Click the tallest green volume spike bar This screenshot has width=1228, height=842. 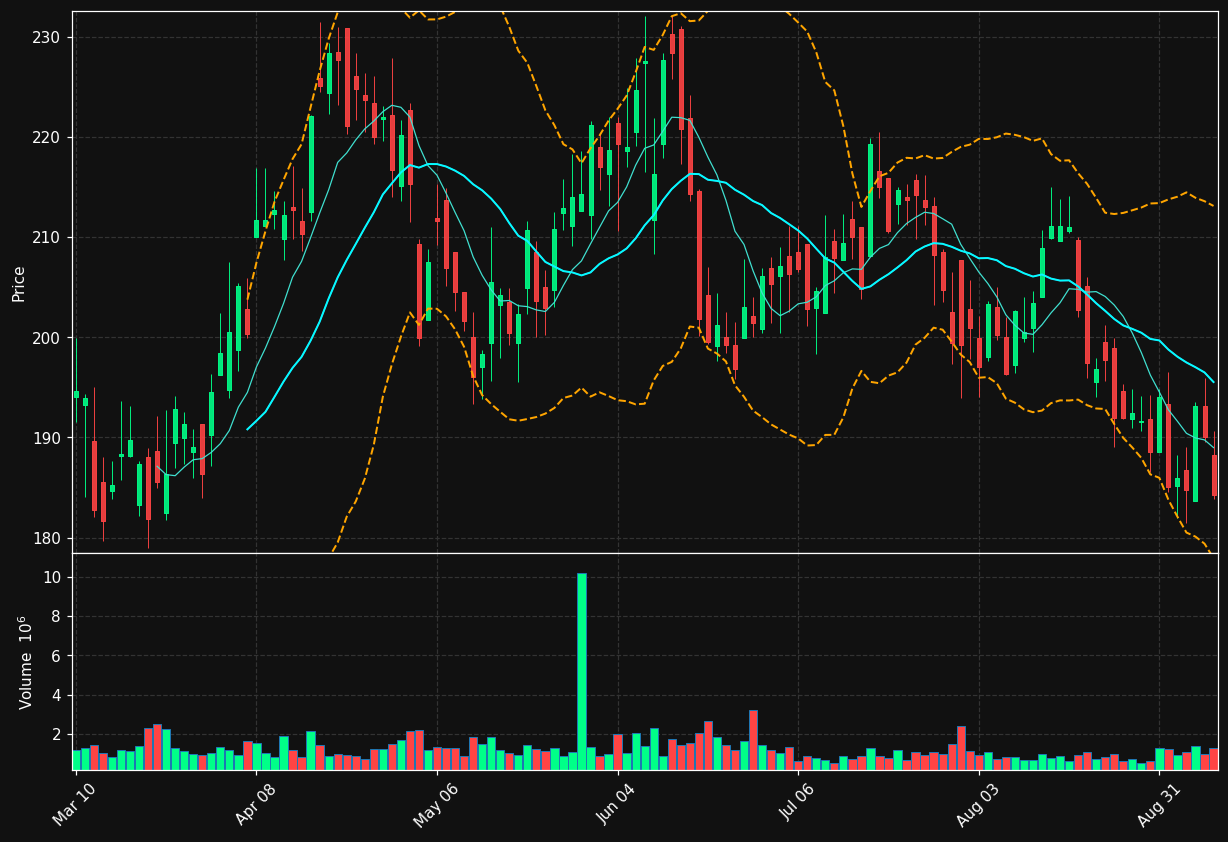tap(582, 671)
